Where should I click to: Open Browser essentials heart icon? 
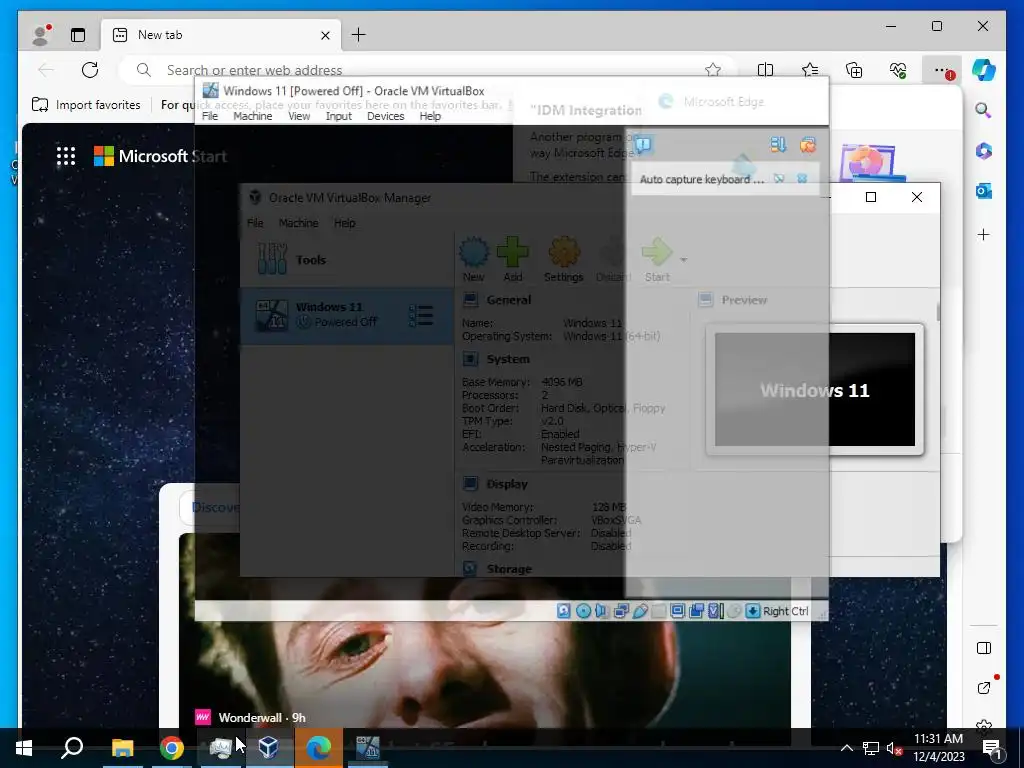click(898, 70)
